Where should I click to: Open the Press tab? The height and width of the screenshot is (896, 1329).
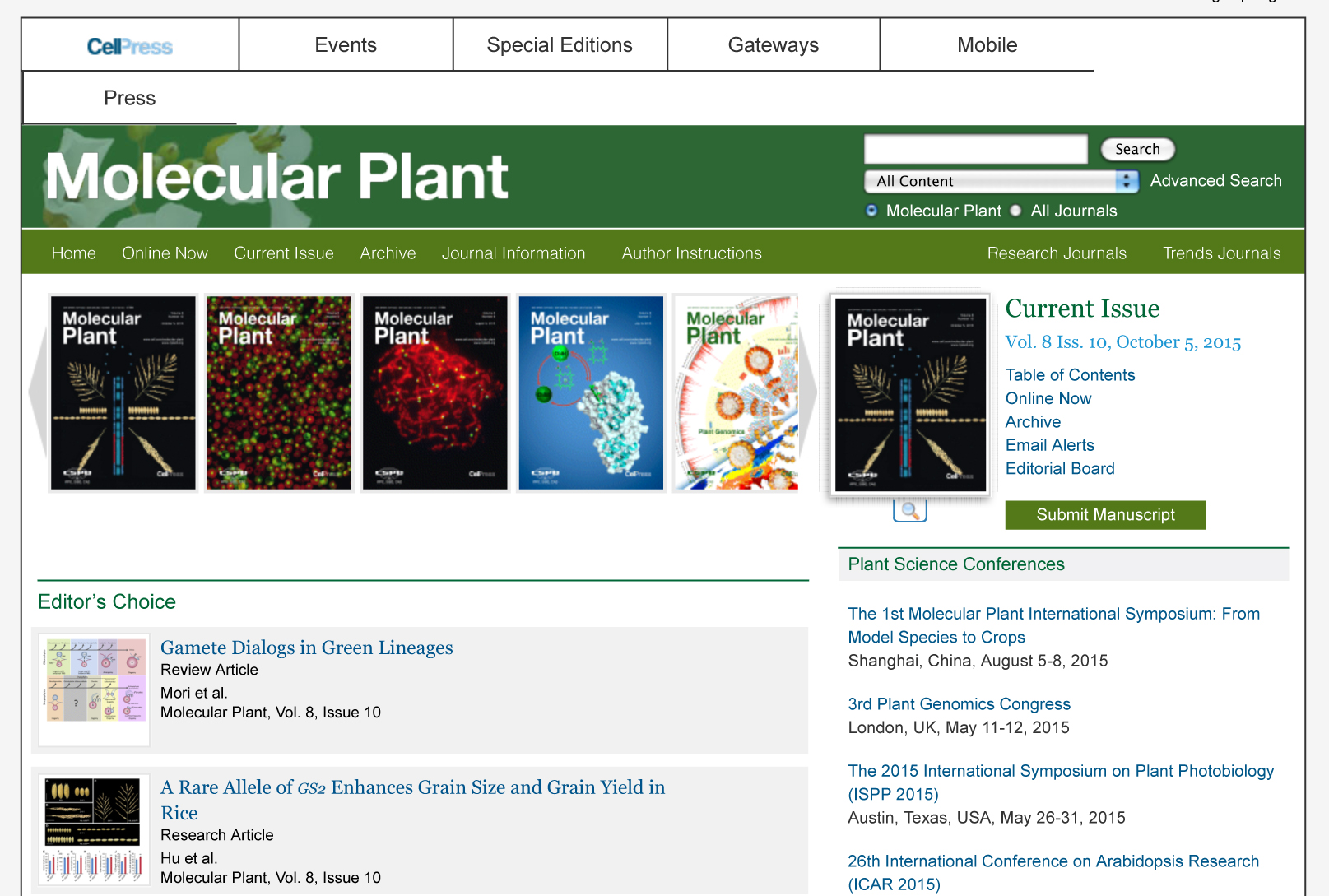coord(130,98)
